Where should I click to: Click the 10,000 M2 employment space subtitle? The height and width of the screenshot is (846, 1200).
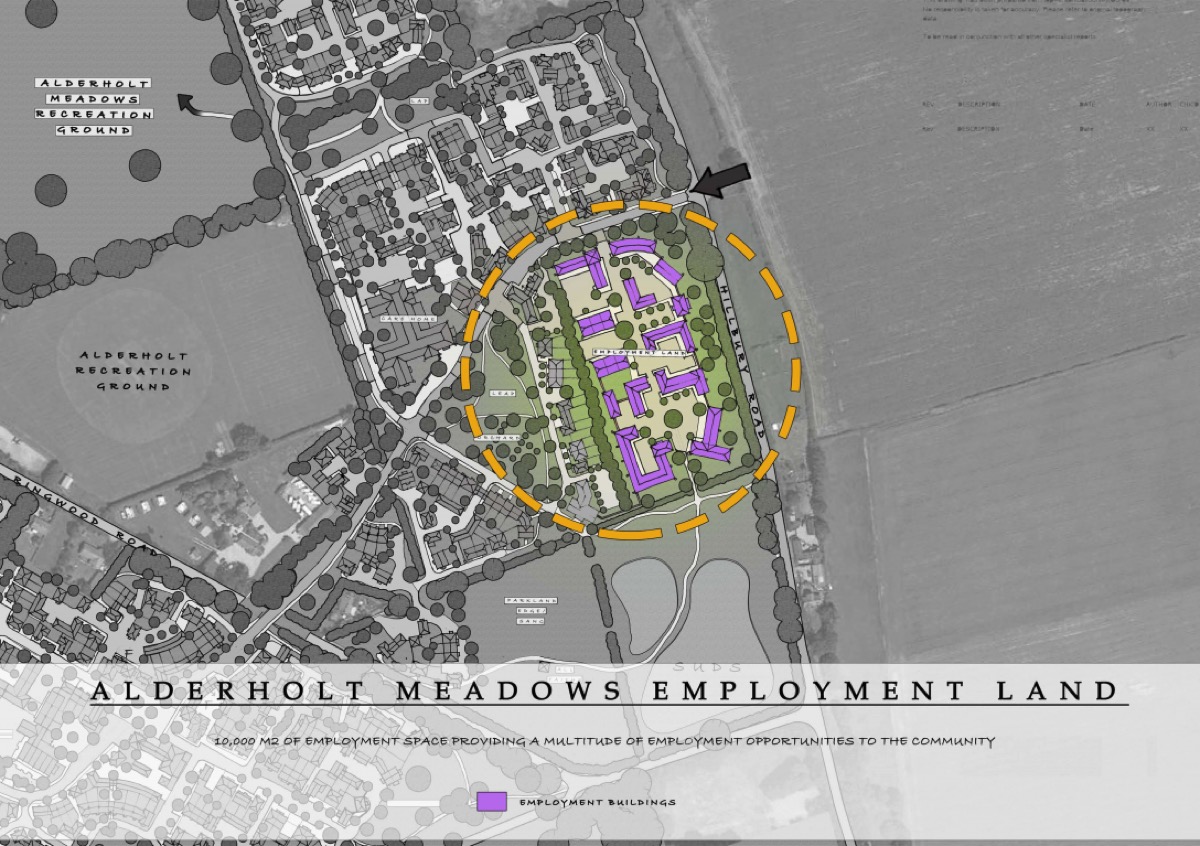[x=603, y=742]
